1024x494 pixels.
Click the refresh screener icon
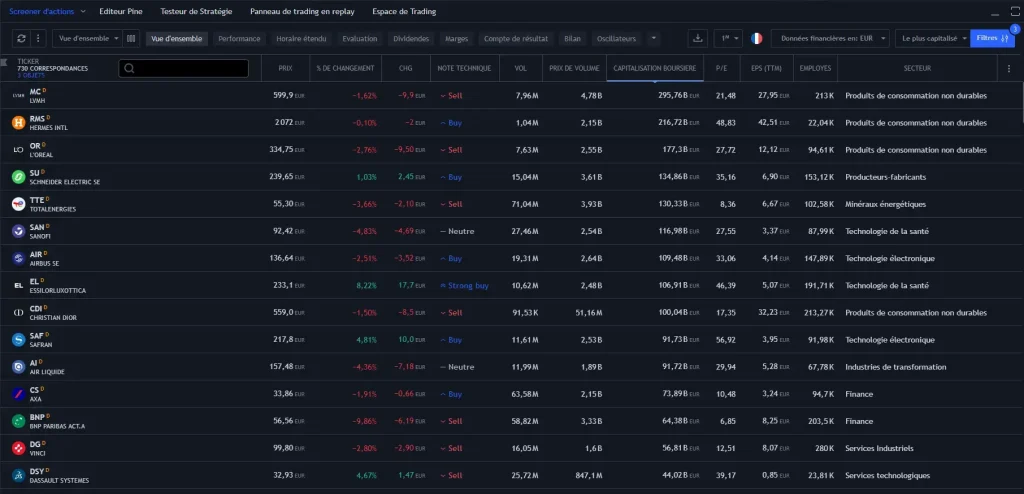[x=21, y=39]
